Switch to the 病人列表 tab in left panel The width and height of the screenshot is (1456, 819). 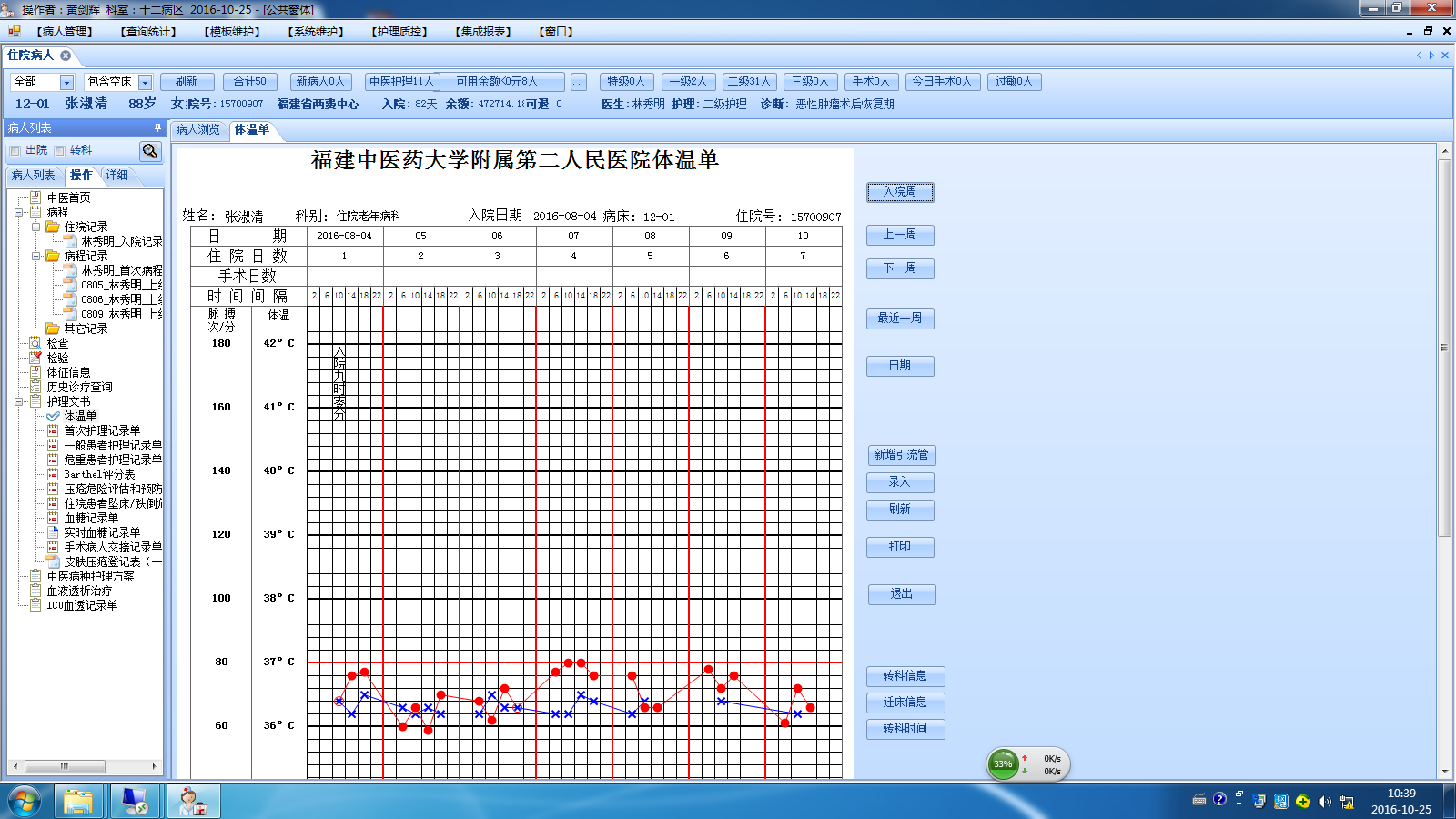click(34, 176)
